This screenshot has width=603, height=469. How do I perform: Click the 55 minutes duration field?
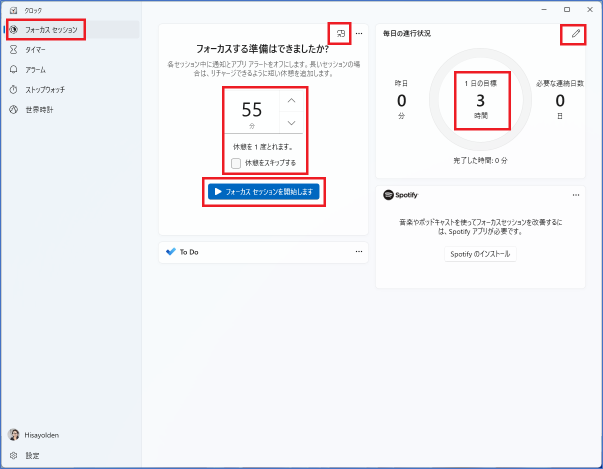tap(251, 111)
